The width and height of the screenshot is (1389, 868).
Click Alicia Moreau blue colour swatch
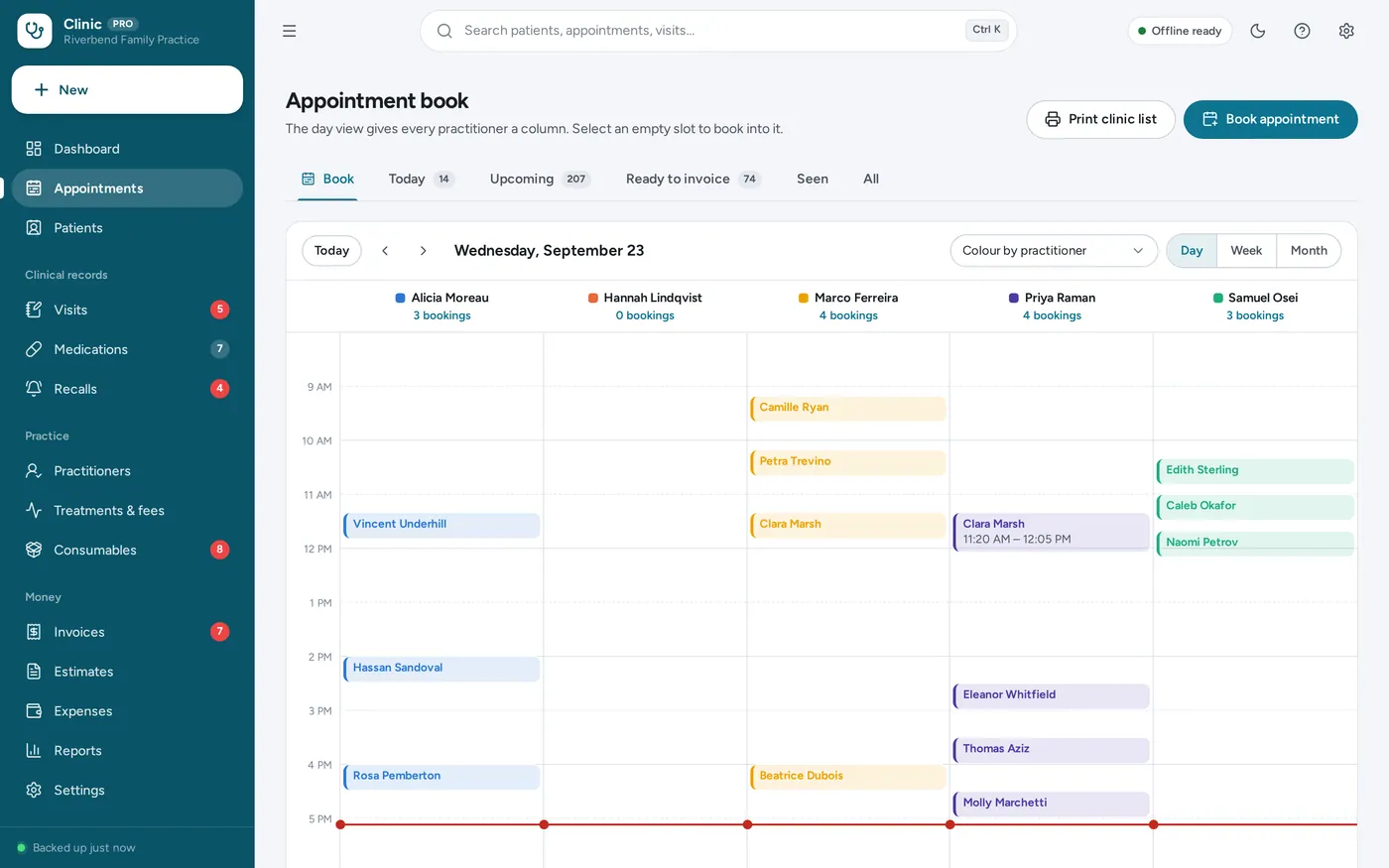[x=400, y=298]
